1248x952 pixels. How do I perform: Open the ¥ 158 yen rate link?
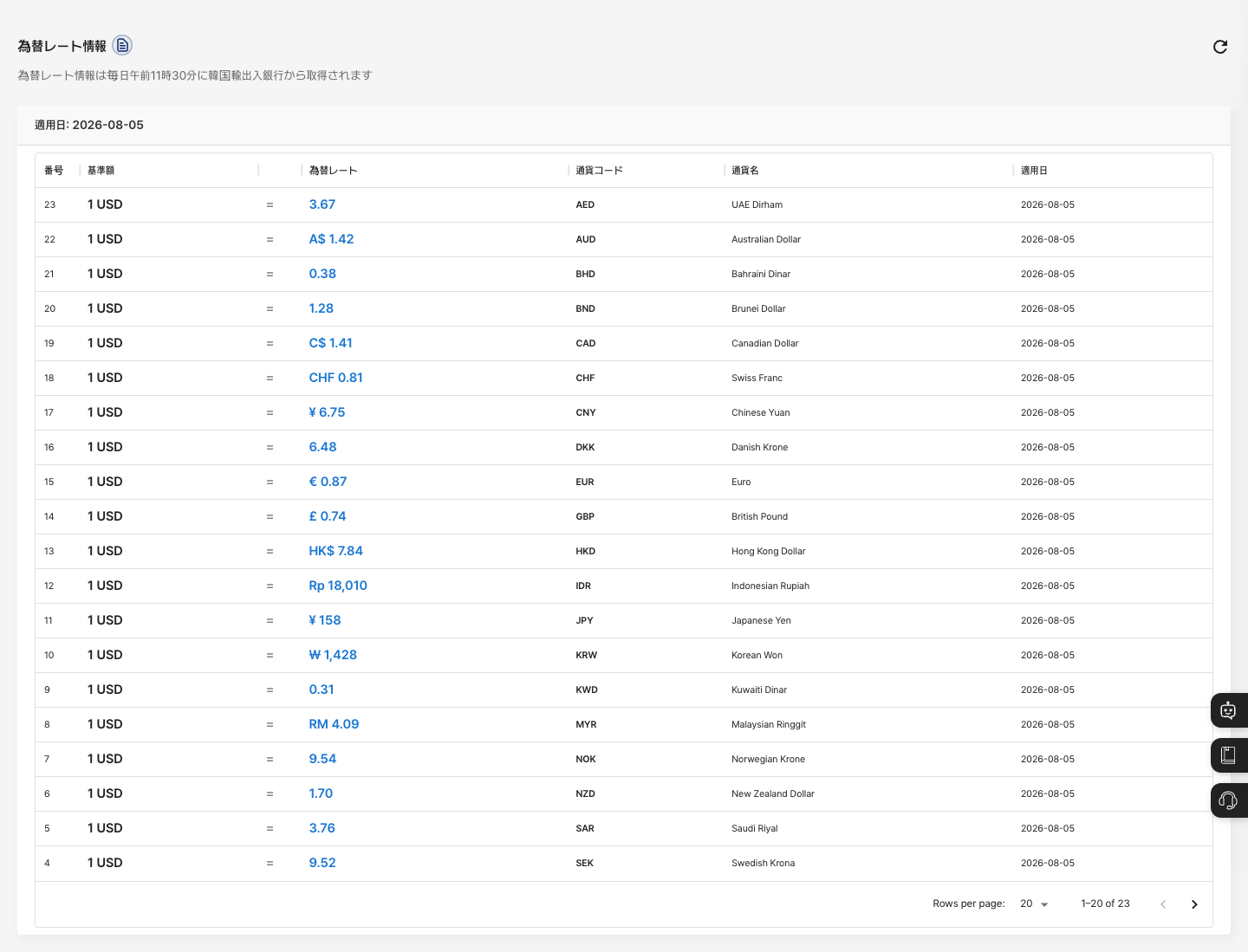pos(325,620)
